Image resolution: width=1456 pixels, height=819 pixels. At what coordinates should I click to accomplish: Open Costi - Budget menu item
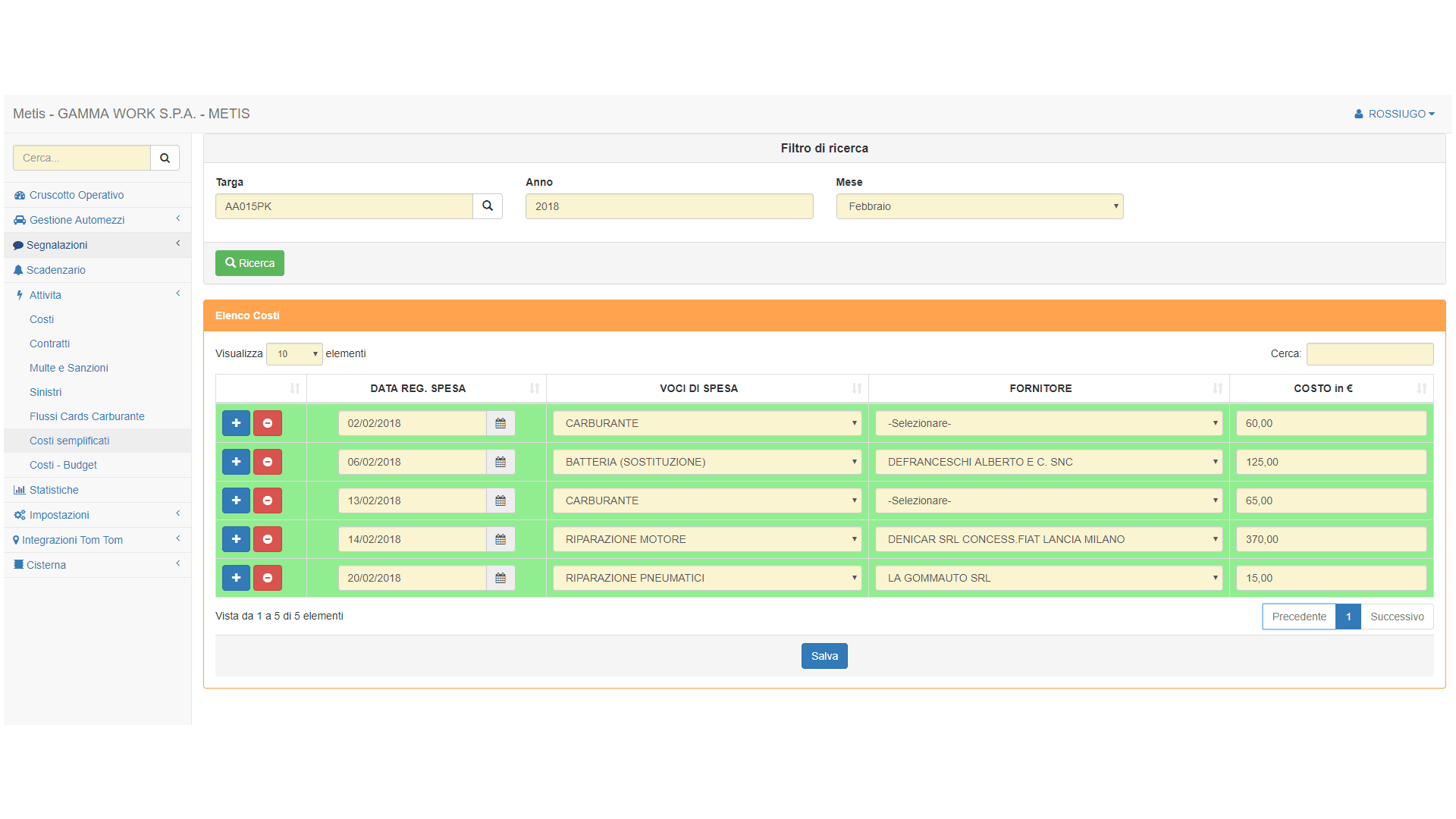coord(63,465)
